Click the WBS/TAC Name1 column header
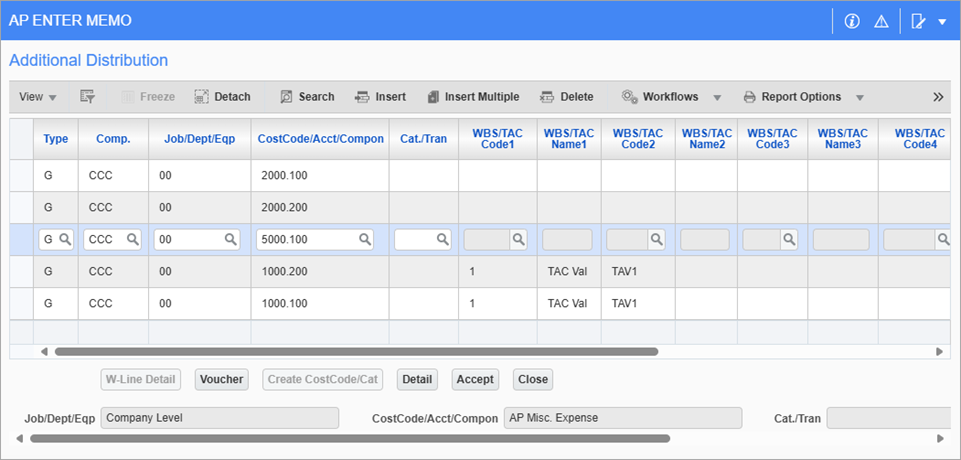 point(569,139)
